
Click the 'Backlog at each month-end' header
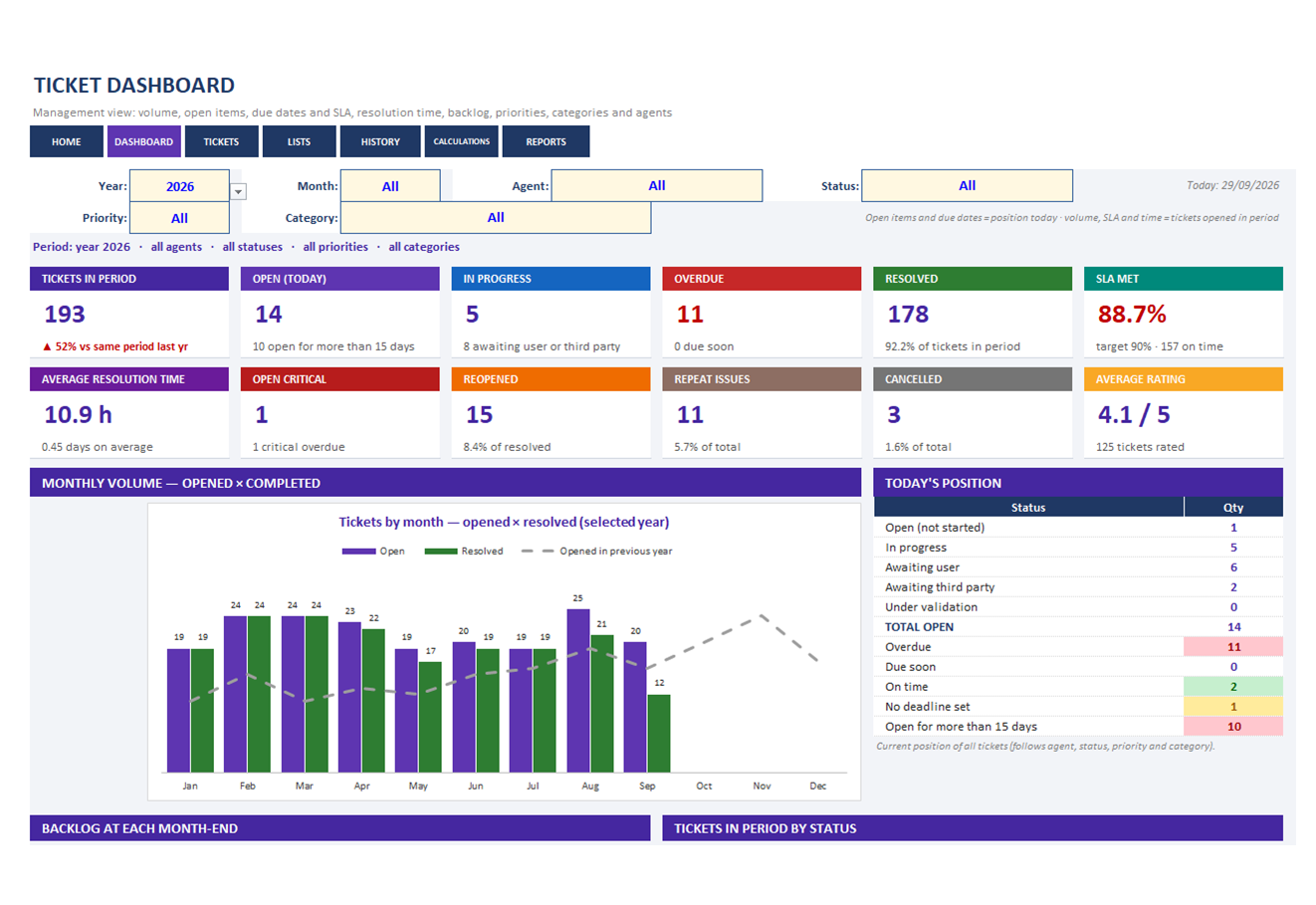(x=339, y=828)
